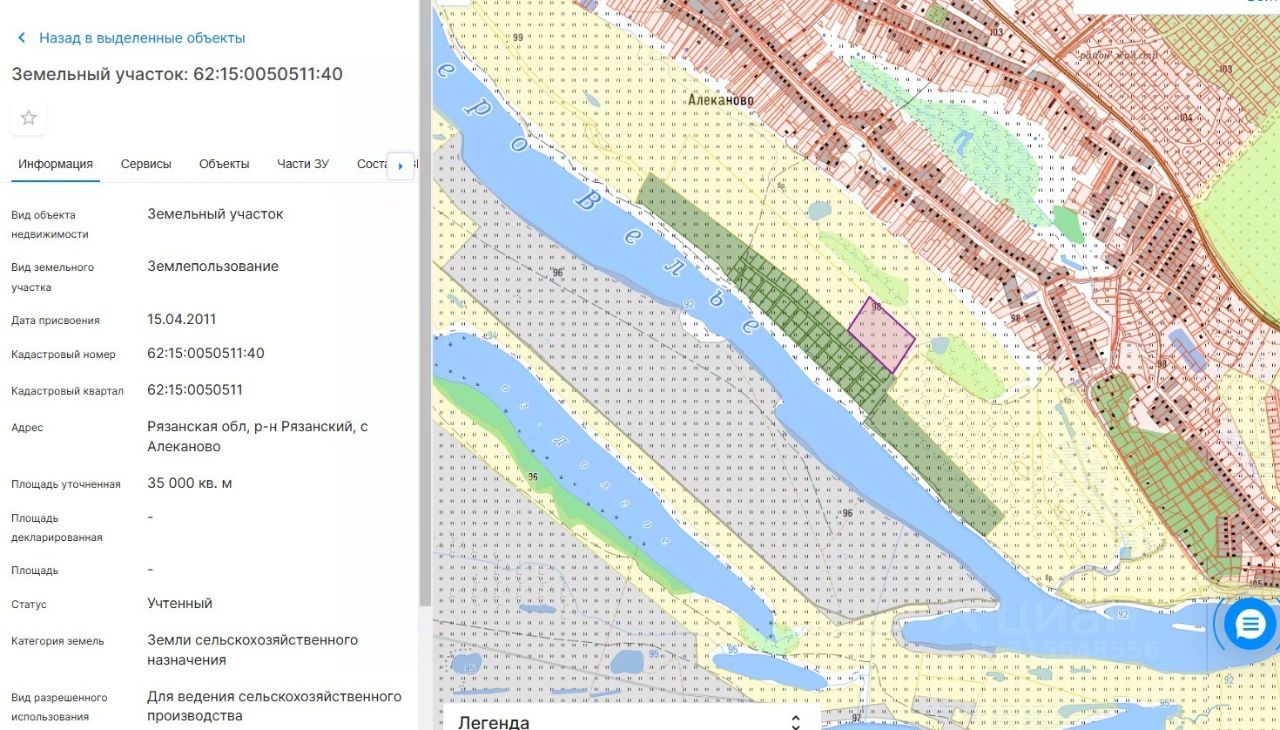The image size is (1280, 730).
Task: Click the info panel vertical scrollbar
Action: [425, 300]
